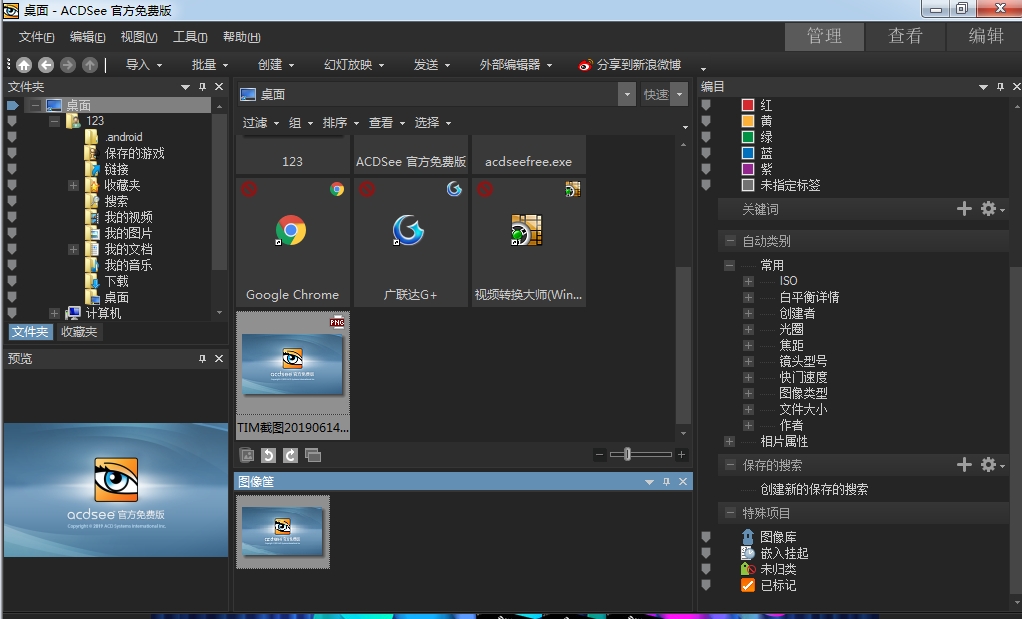
Task: Go back with the left arrow icon
Action: [x=46, y=65]
